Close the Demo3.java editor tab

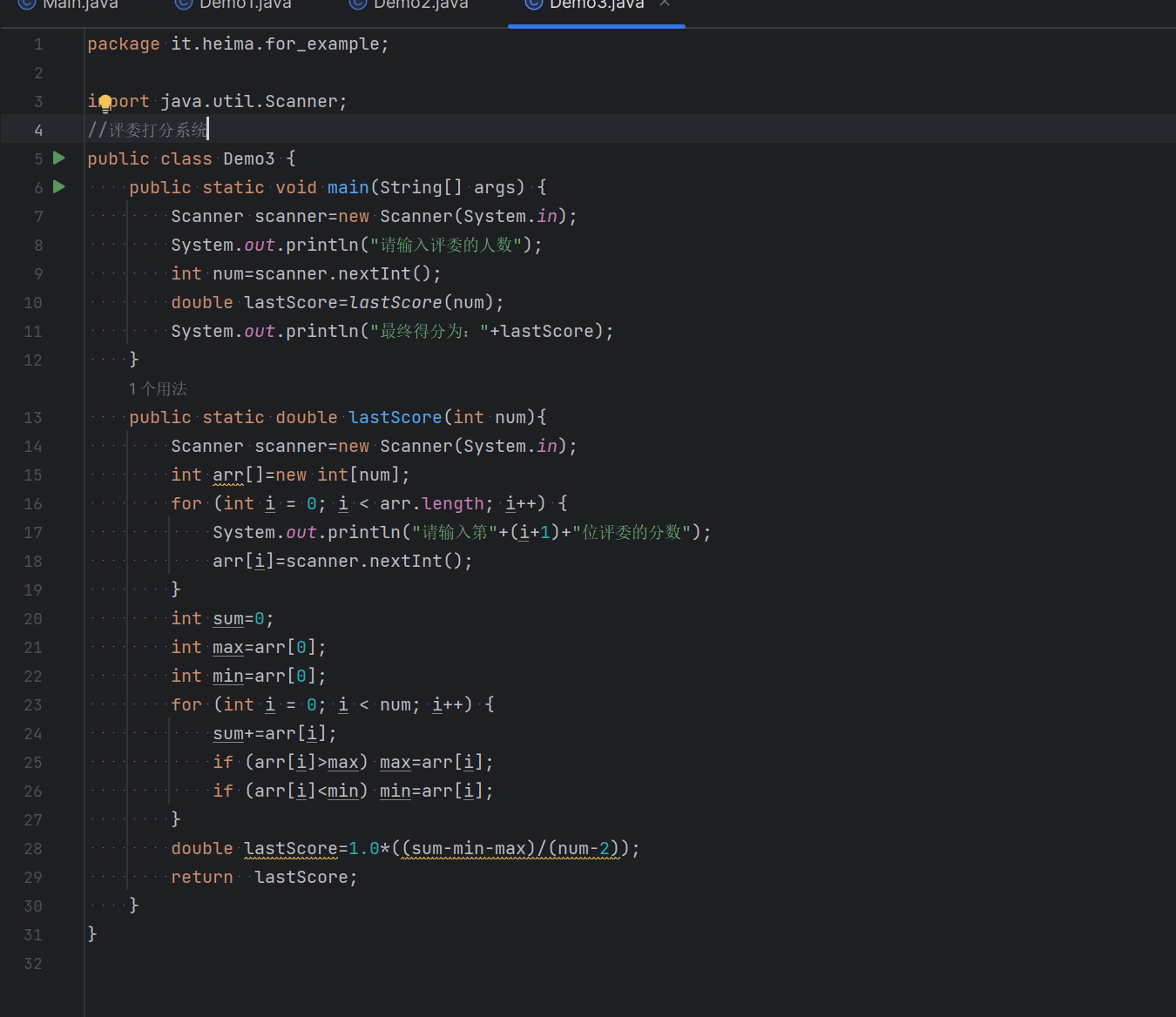[665, 4]
